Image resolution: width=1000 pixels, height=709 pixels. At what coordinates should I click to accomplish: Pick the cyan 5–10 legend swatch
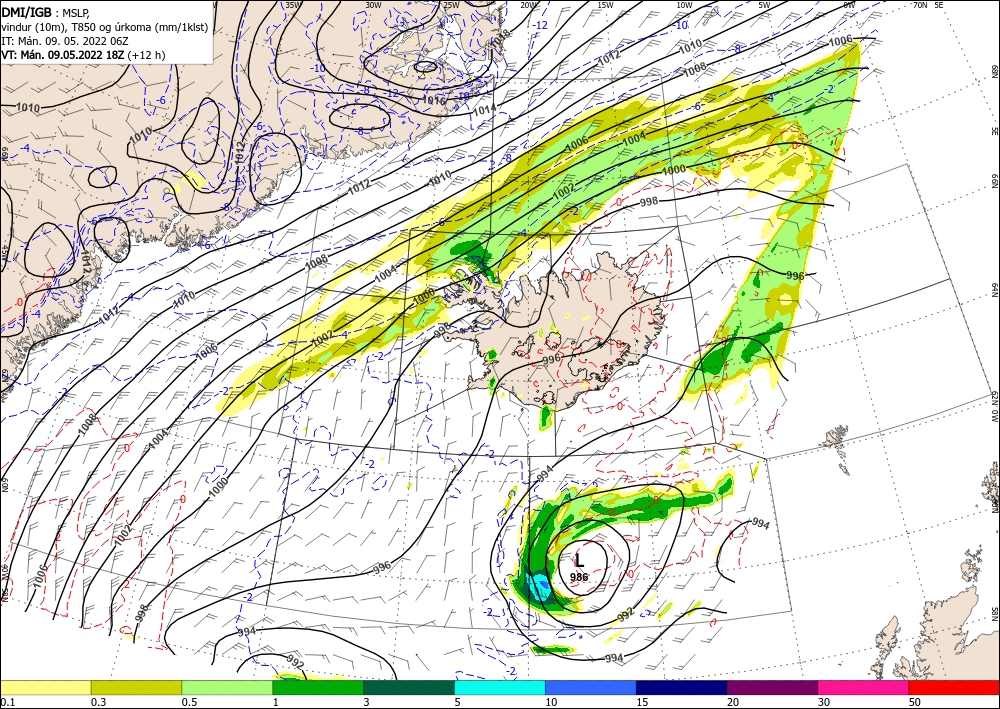point(500,687)
